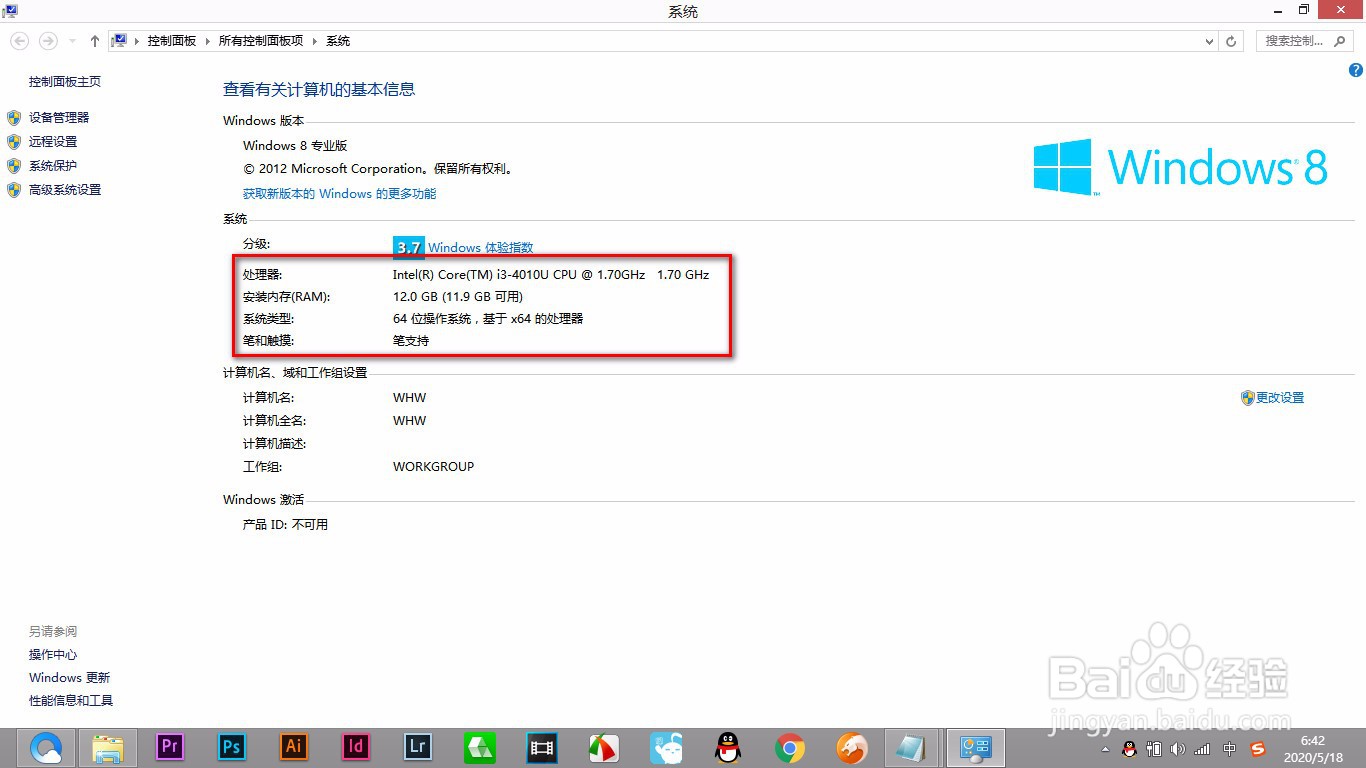Open the orange bird app on taskbar
The height and width of the screenshot is (768, 1366).
[852, 747]
